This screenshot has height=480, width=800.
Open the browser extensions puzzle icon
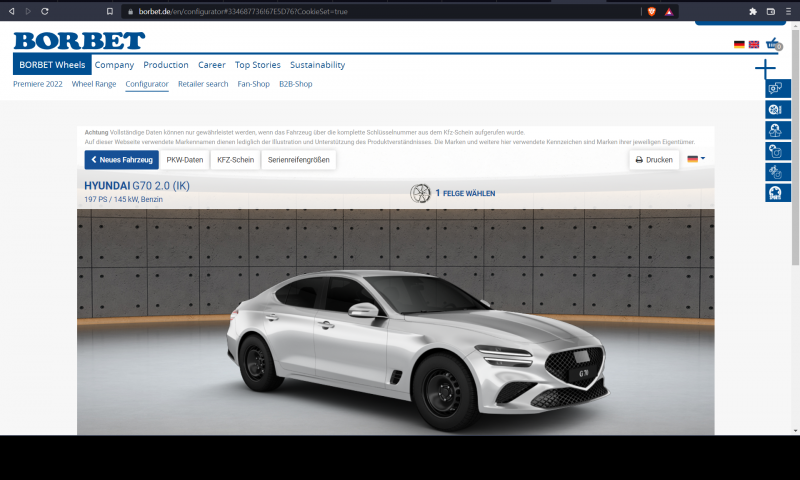pyautogui.click(x=753, y=11)
